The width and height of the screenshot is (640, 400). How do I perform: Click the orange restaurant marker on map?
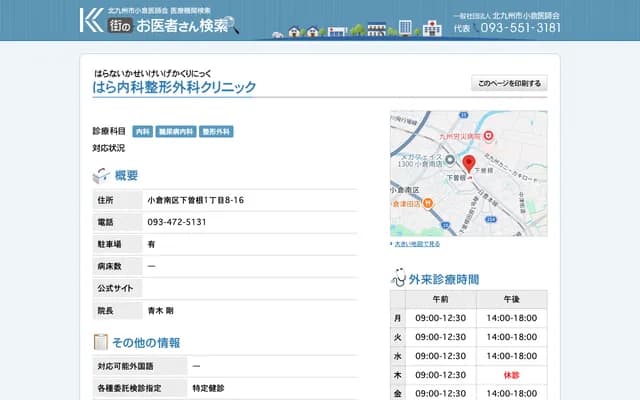click(x=428, y=202)
